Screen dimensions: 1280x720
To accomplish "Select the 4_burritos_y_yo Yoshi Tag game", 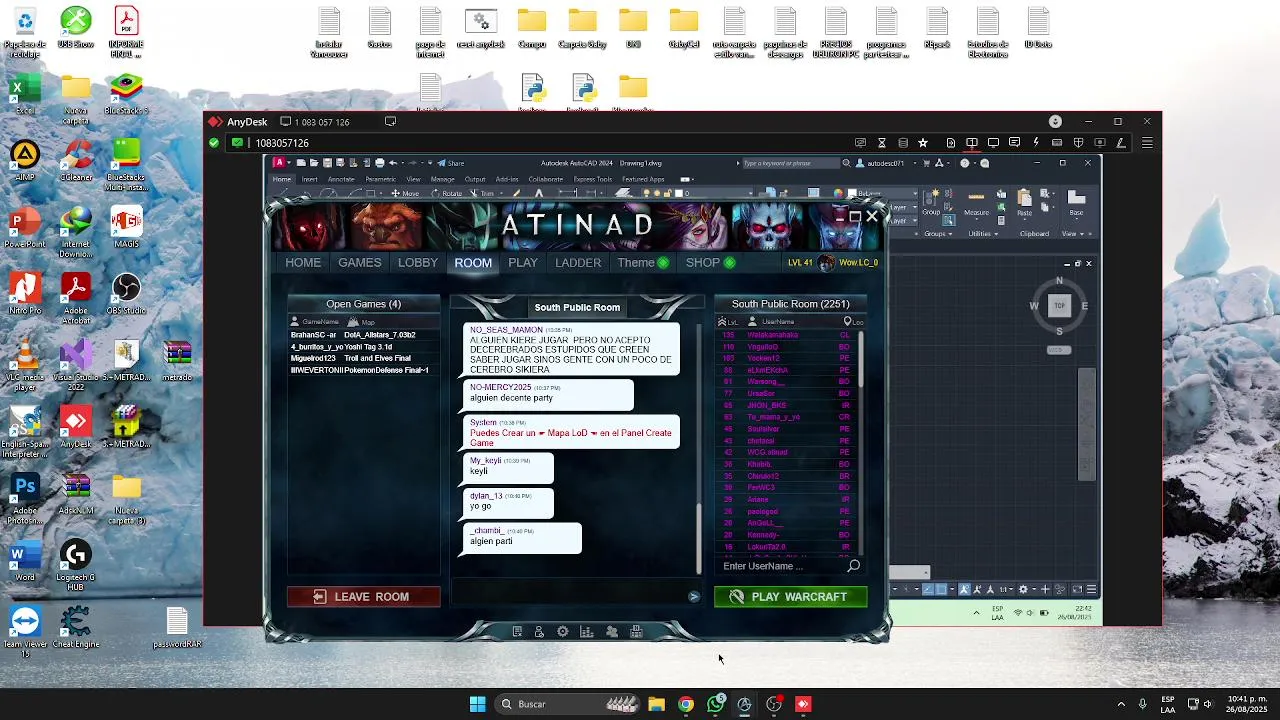I will (364, 347).
